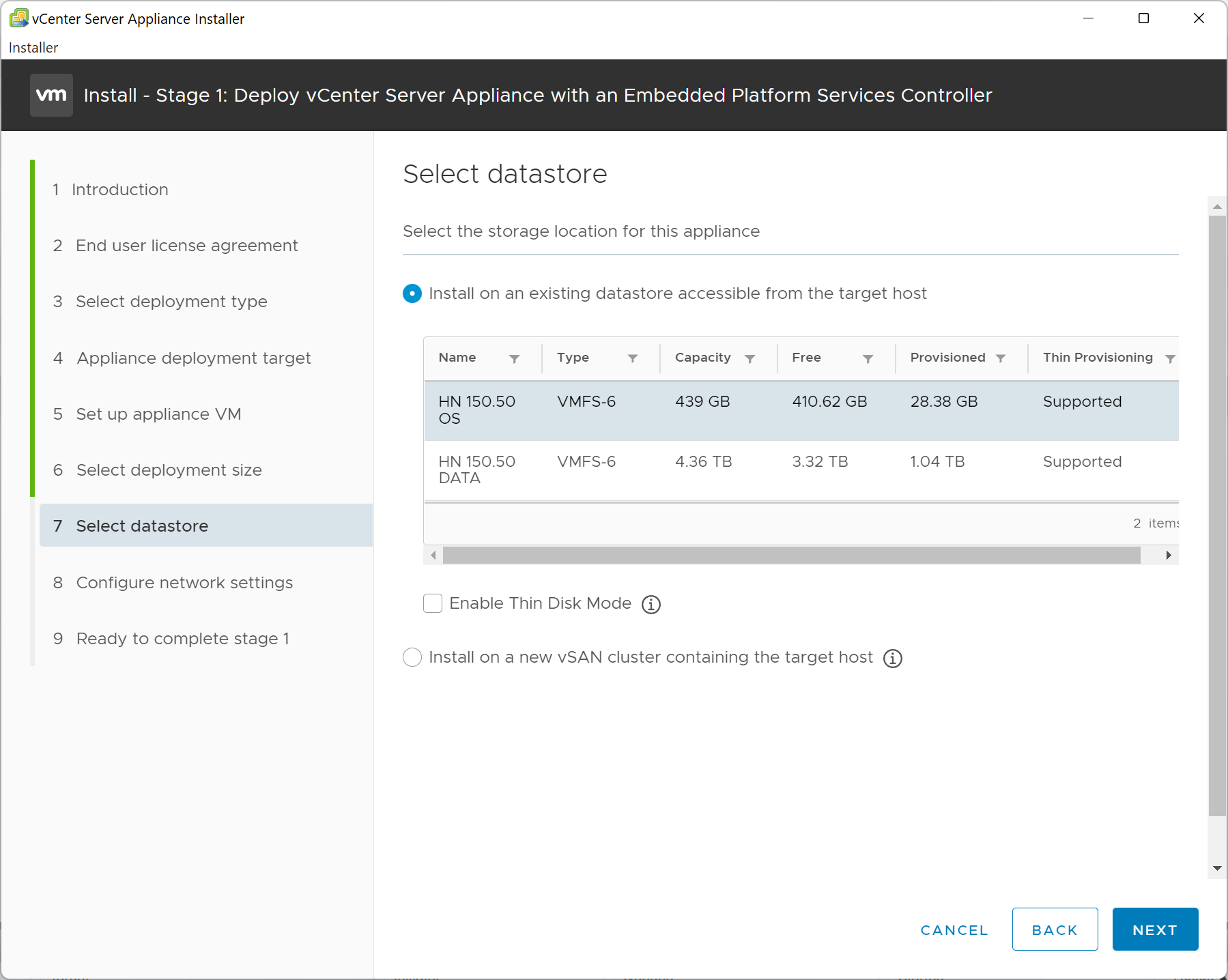Click the right arrow of horizontal scrollbar

[1169, 556]
